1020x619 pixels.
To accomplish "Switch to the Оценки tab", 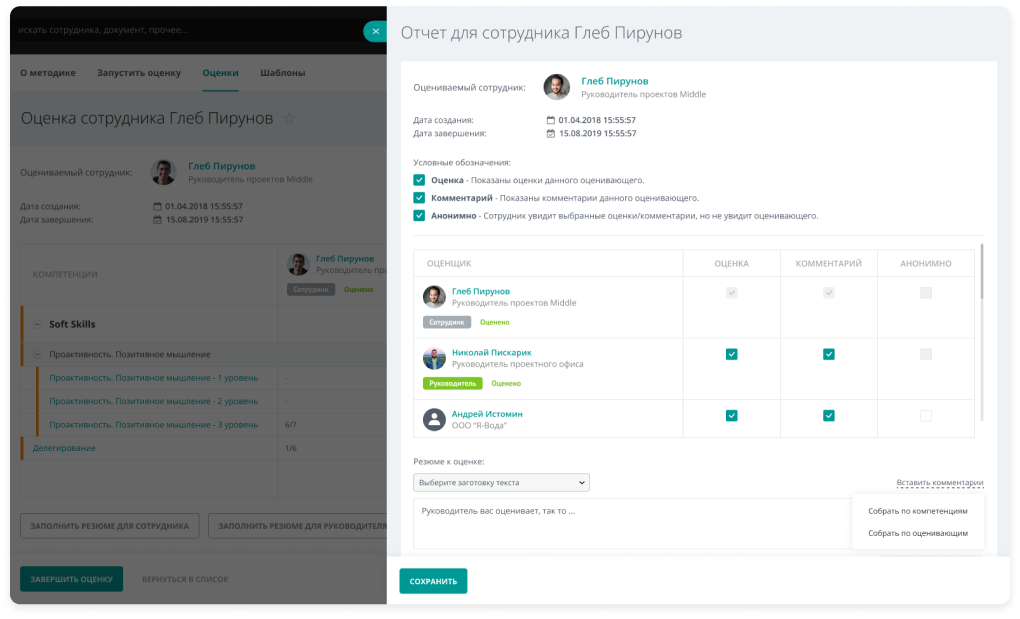I will tap(220, 73).
